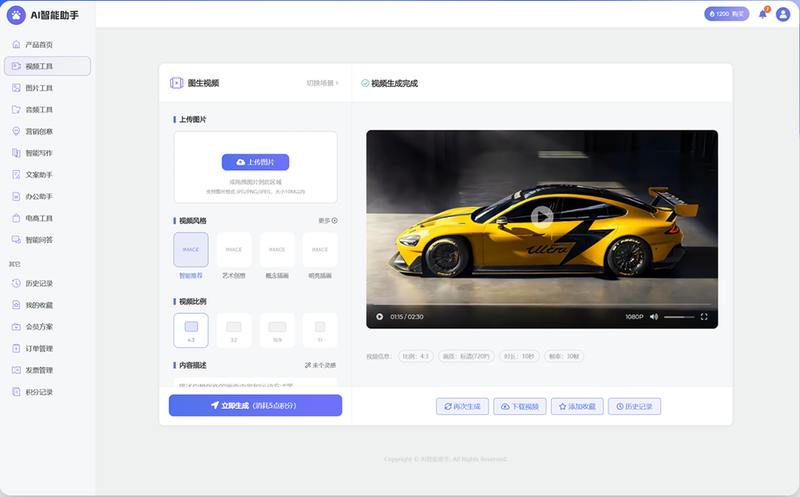This screenshot has width=800, height=497.
Task: Choose the 3:2 video ratio
Action: pos(234,330)
